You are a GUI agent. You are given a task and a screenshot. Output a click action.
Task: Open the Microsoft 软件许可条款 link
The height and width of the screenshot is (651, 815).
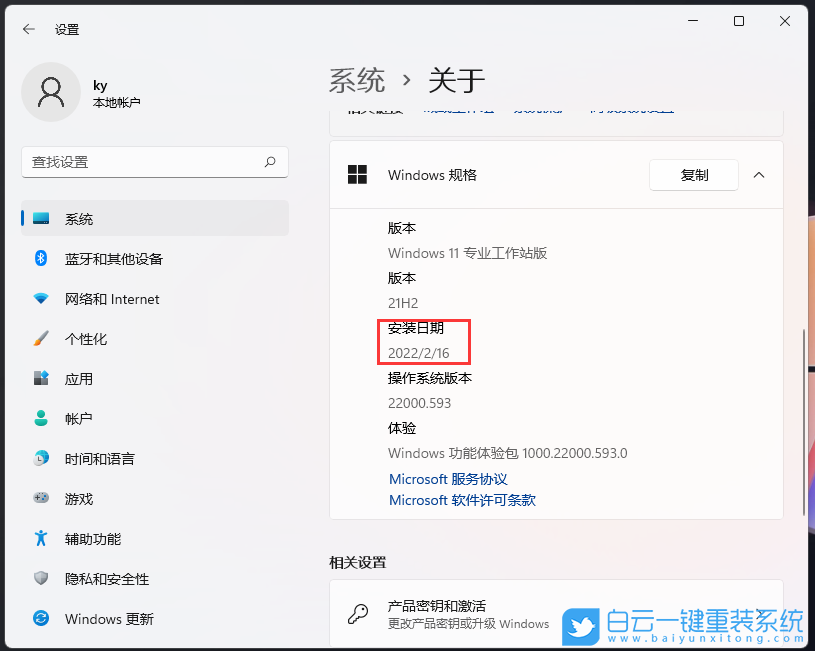tap(463, 500)
